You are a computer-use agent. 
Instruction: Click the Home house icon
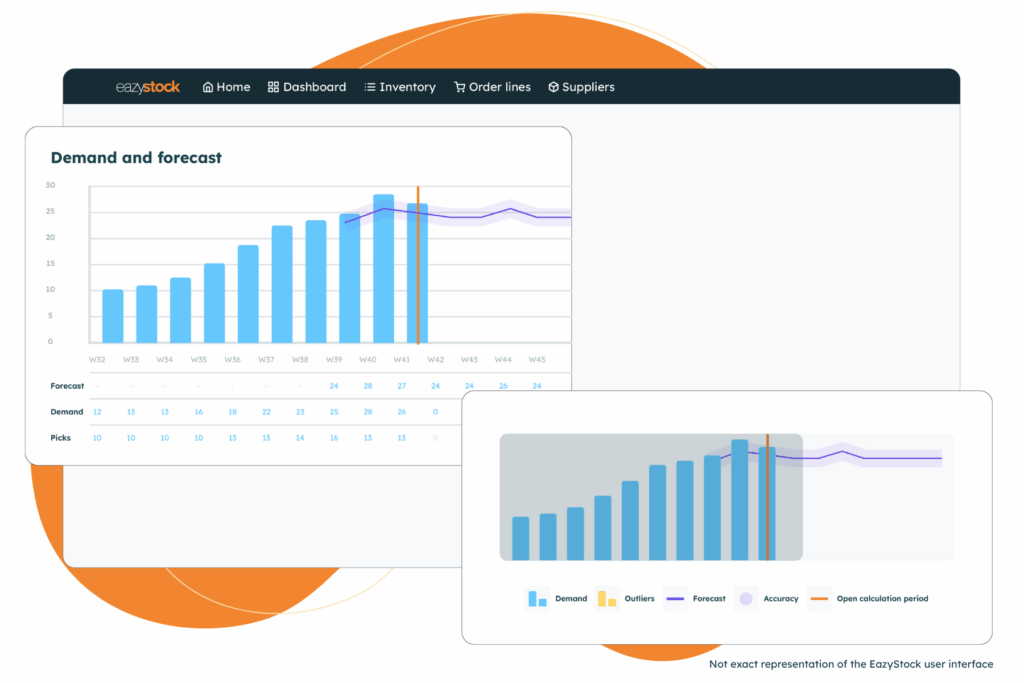pyautogui.click(x=208, y=87)
